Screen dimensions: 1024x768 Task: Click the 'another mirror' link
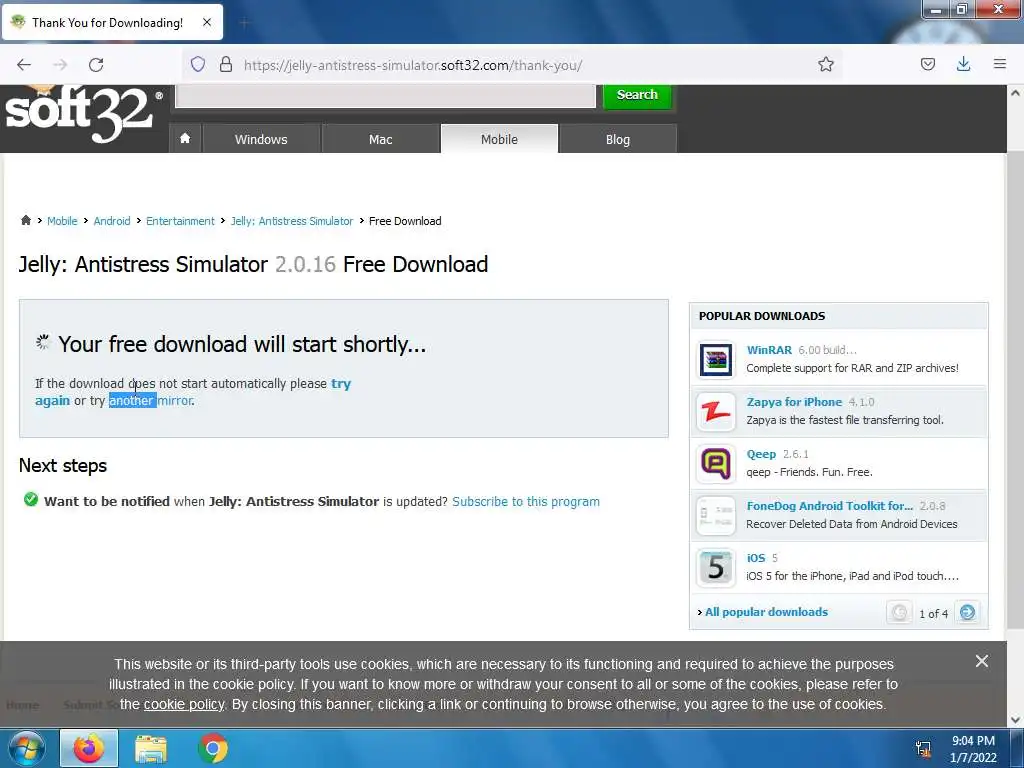pos(151,400)
